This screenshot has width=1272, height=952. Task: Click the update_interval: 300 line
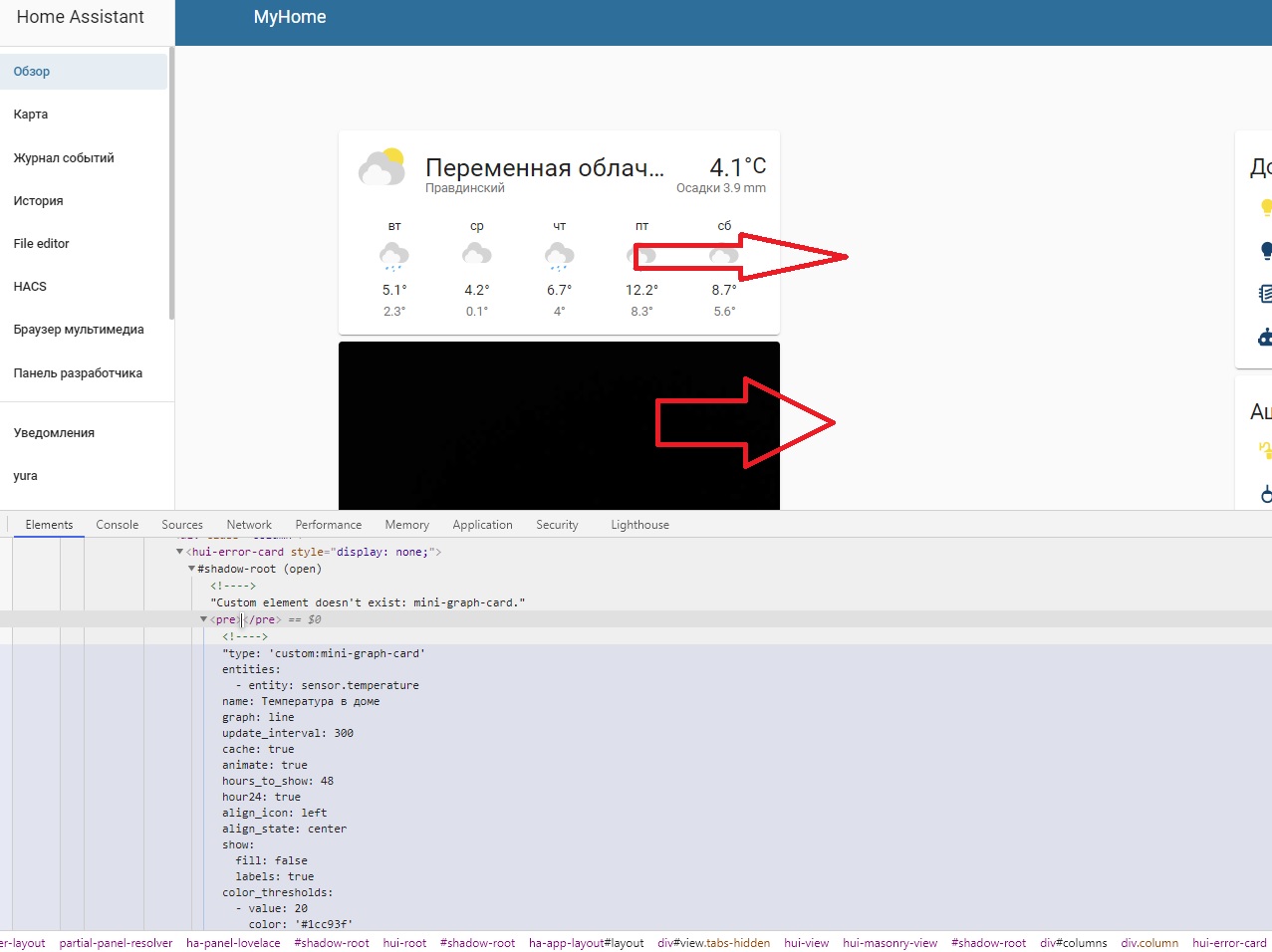288,733
